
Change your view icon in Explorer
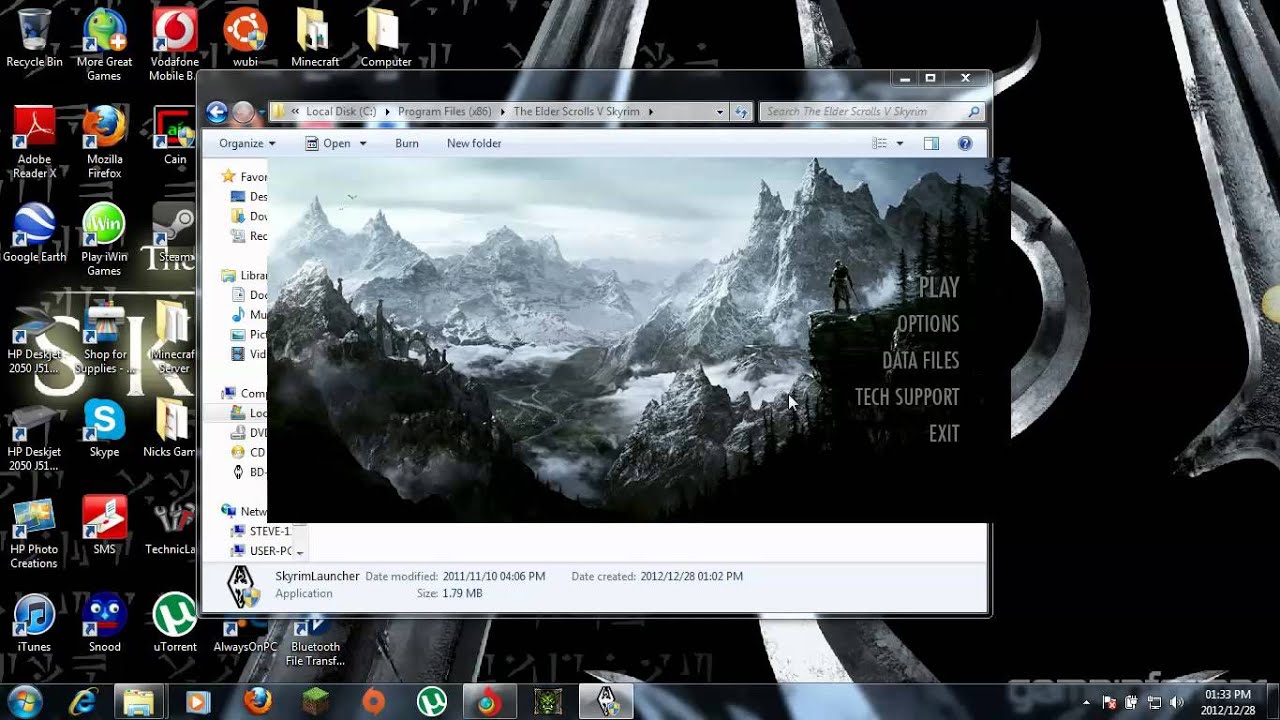pos(880,144)
